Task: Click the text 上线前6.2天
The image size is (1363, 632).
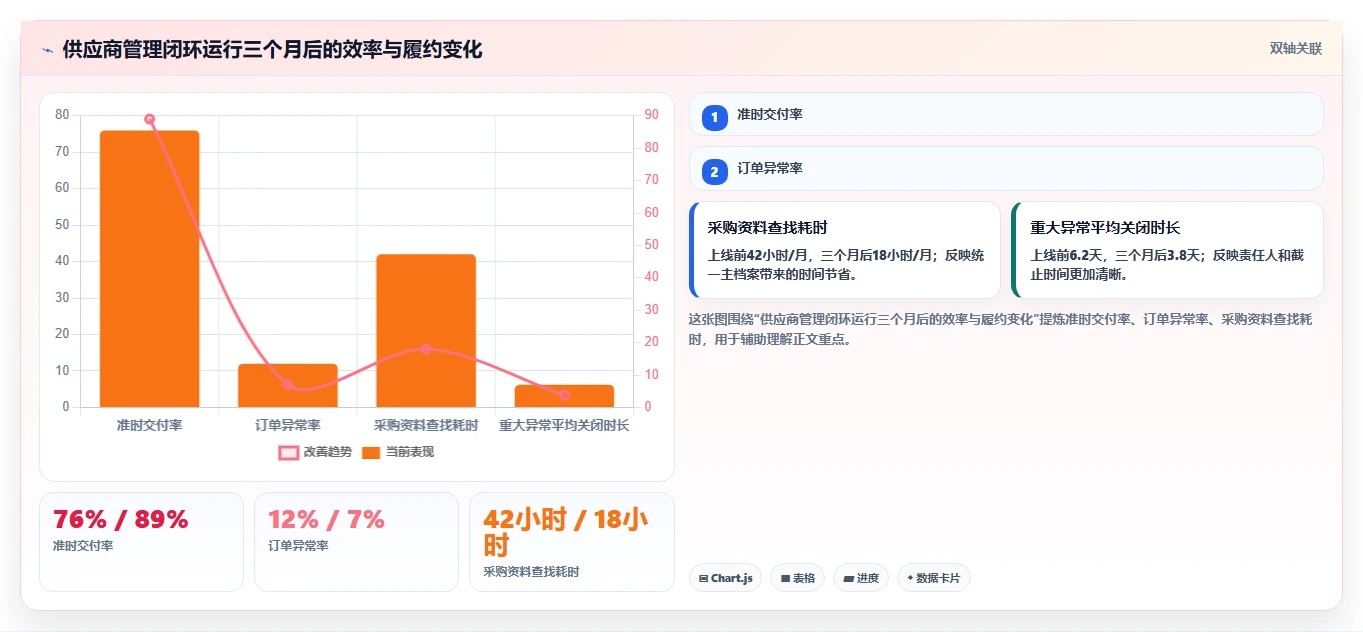Action: click(x=1070, y=255)
